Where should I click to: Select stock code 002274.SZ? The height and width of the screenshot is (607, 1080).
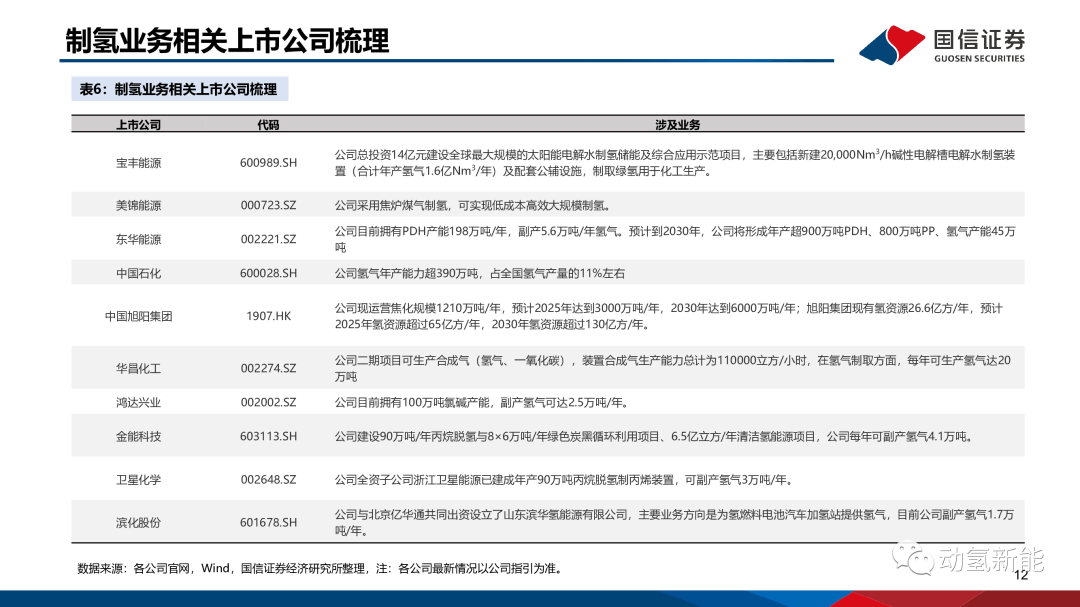pos(269,369)
